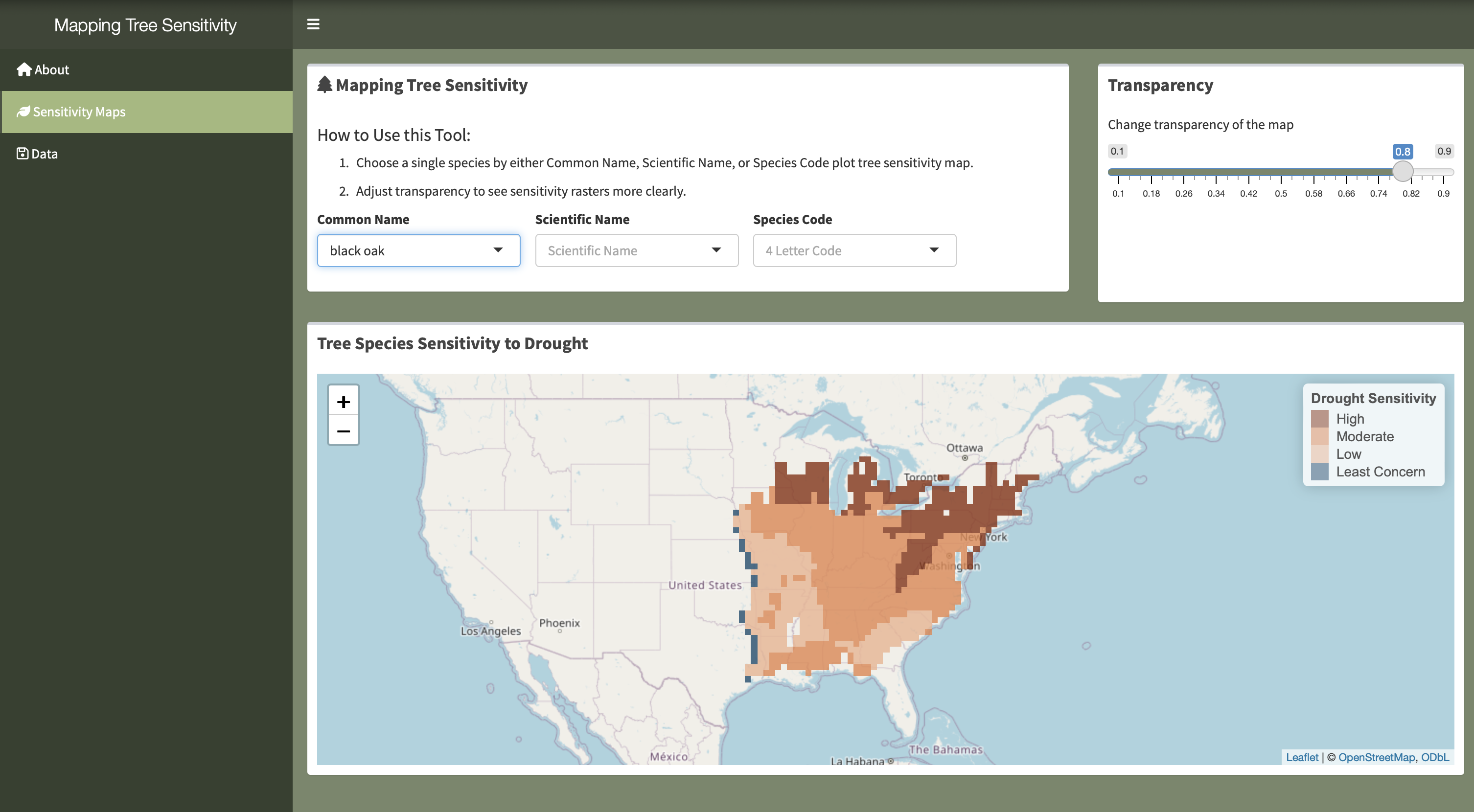1474x812 pixels.
Task: Click the Phoenix label on the map
Action: (559, 623)
